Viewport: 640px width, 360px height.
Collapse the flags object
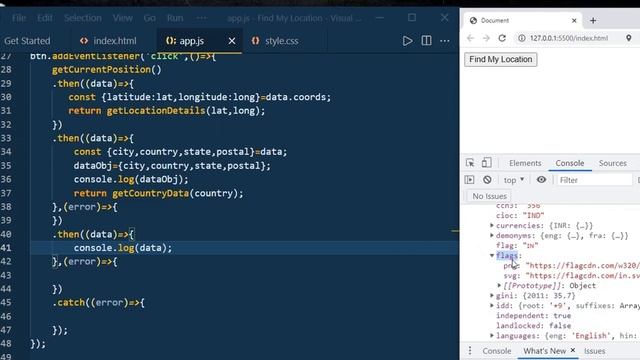coord(492,256)
